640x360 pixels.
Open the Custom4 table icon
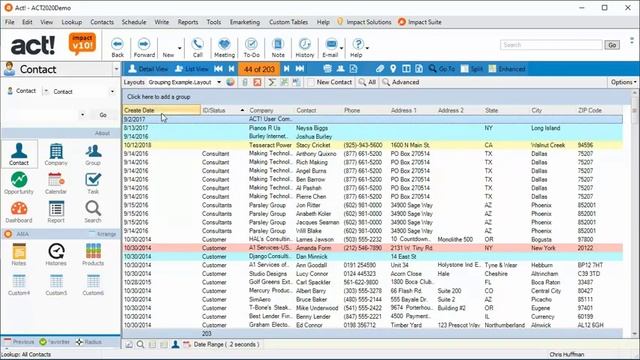coord(19,284)
